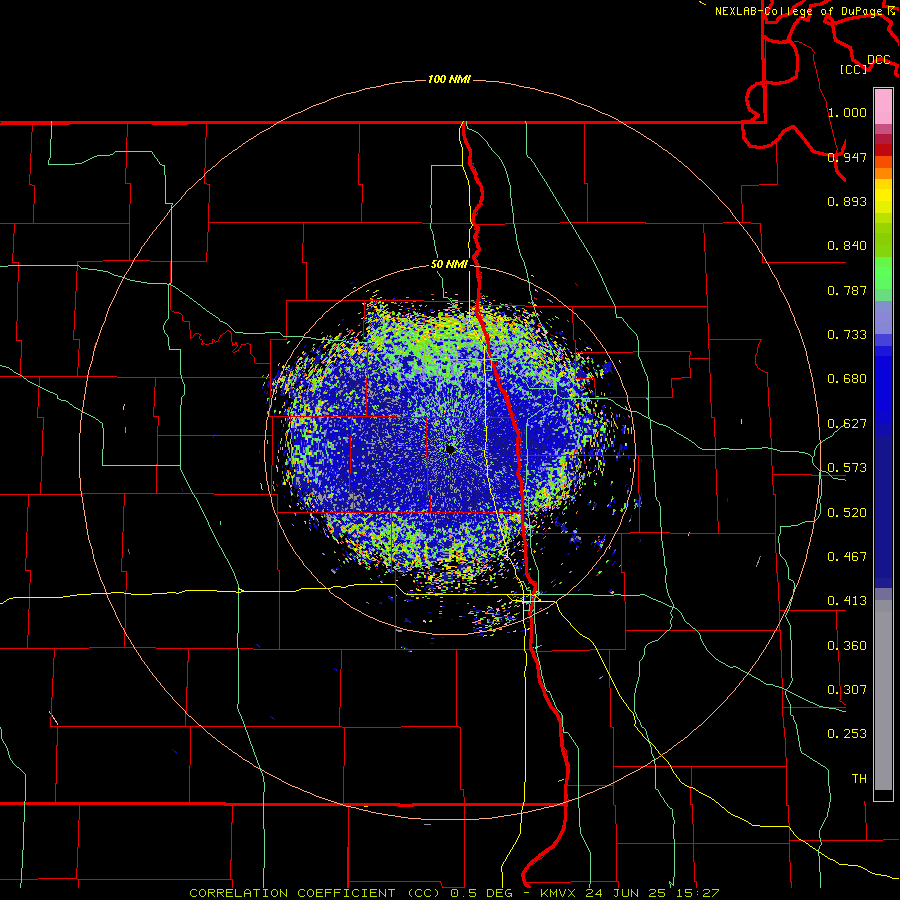This screenshot has height=900, width=900.
Task: Click the dark red segment of the color bar
Action: click(x=883, y=150)
